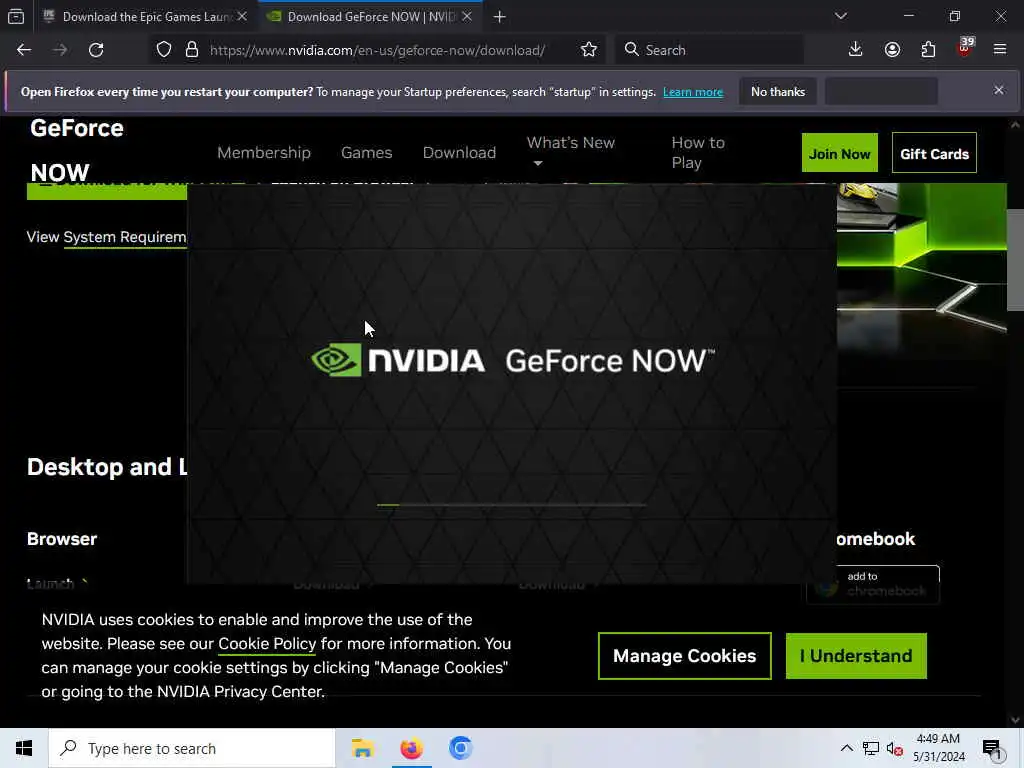Open the Windows notification center icon
This screenshot has width=1024, height=768.
pos(993,748)
